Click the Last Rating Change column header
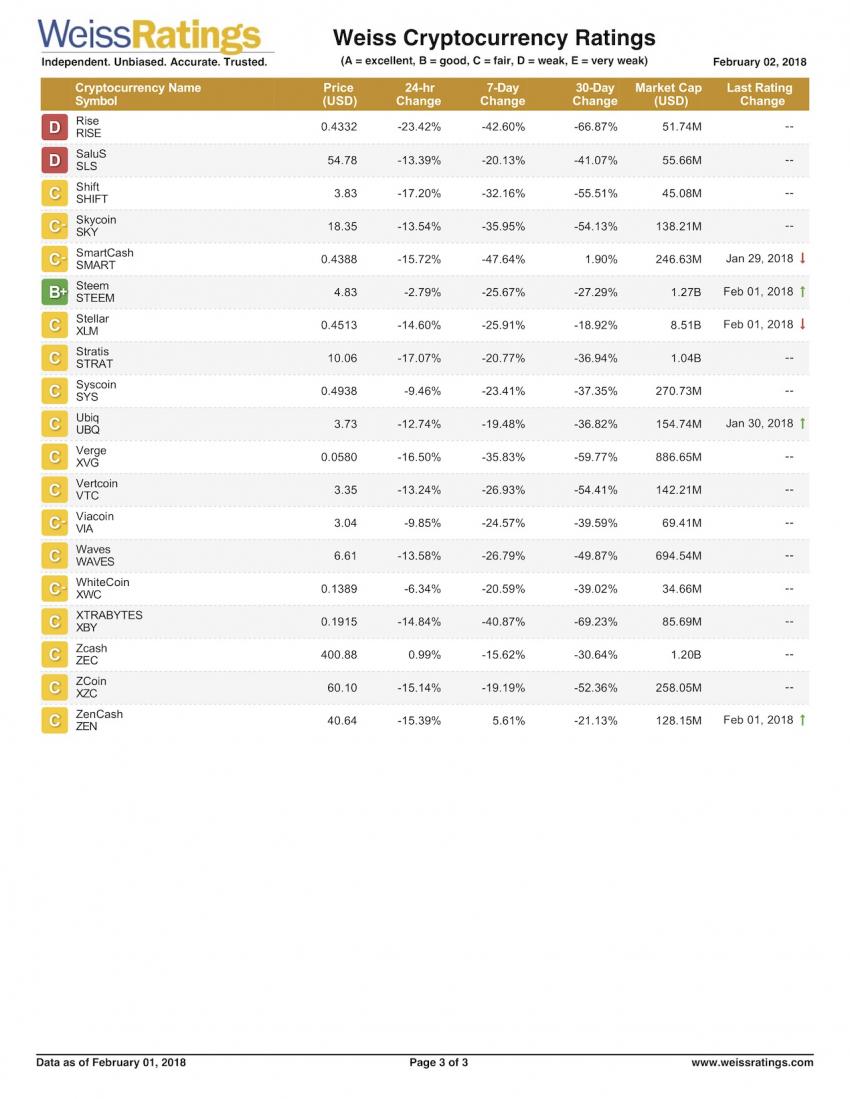Screen dimensions: 850x1099 (x=762, y=94)
